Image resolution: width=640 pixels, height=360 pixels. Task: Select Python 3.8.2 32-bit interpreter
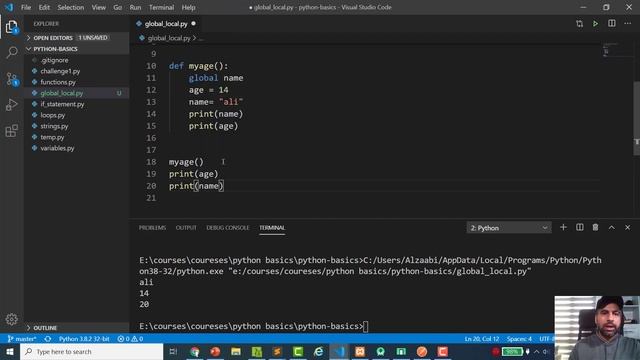click(84, 339)
